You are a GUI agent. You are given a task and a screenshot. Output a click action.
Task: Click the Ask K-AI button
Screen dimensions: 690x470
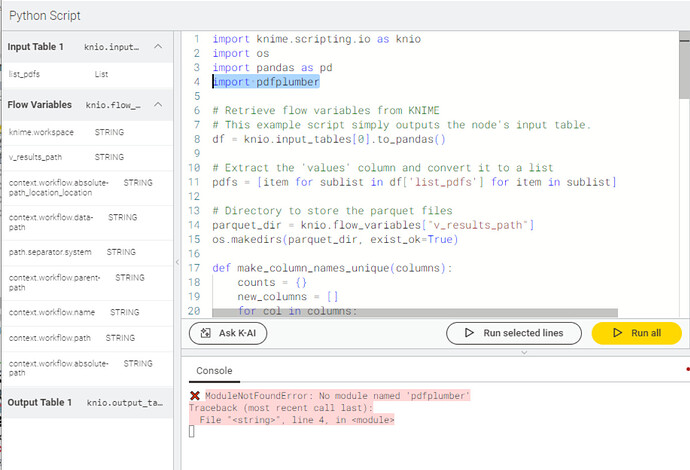[x=228, y=333]
